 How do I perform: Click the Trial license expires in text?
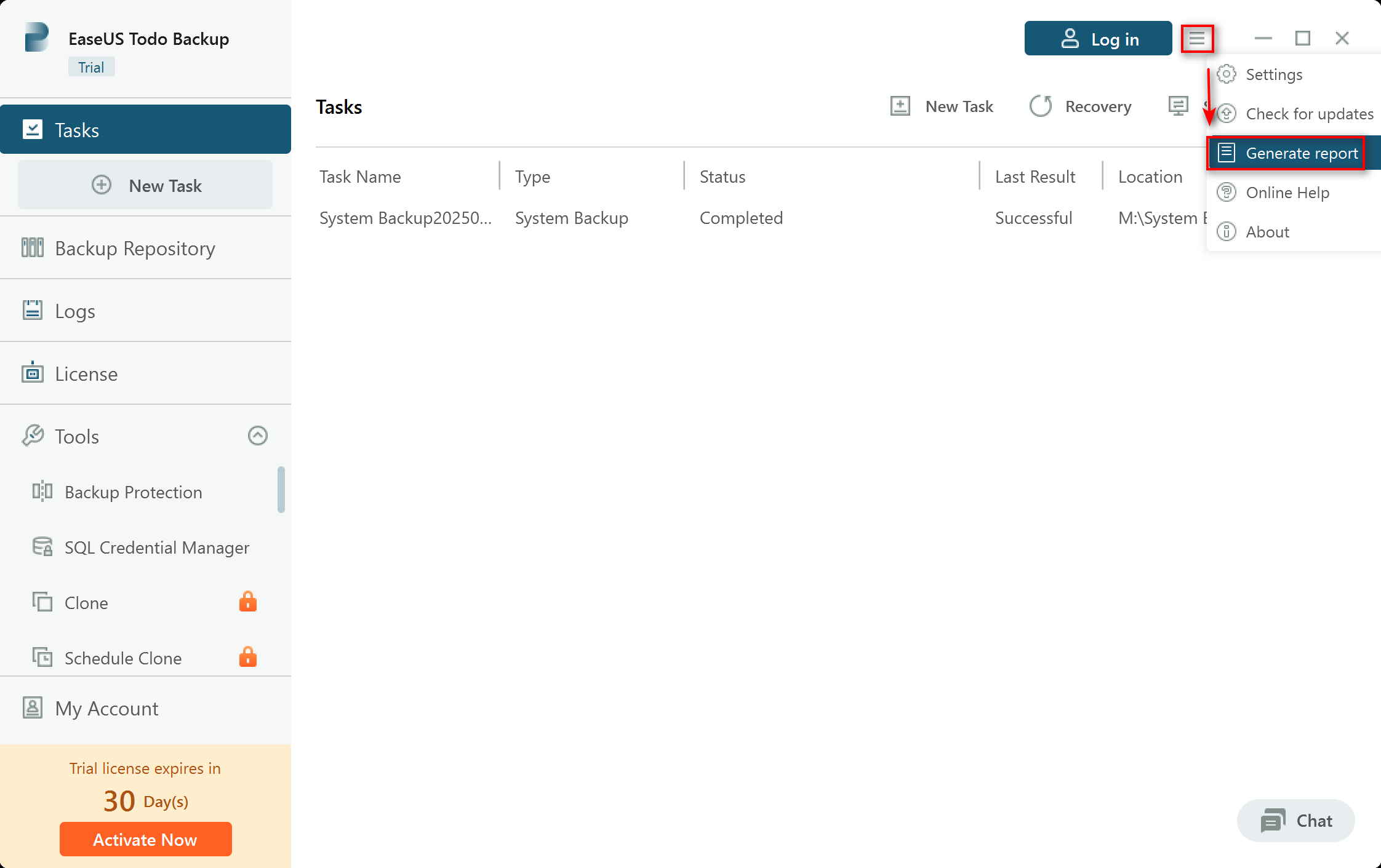[x=145, y=768]
